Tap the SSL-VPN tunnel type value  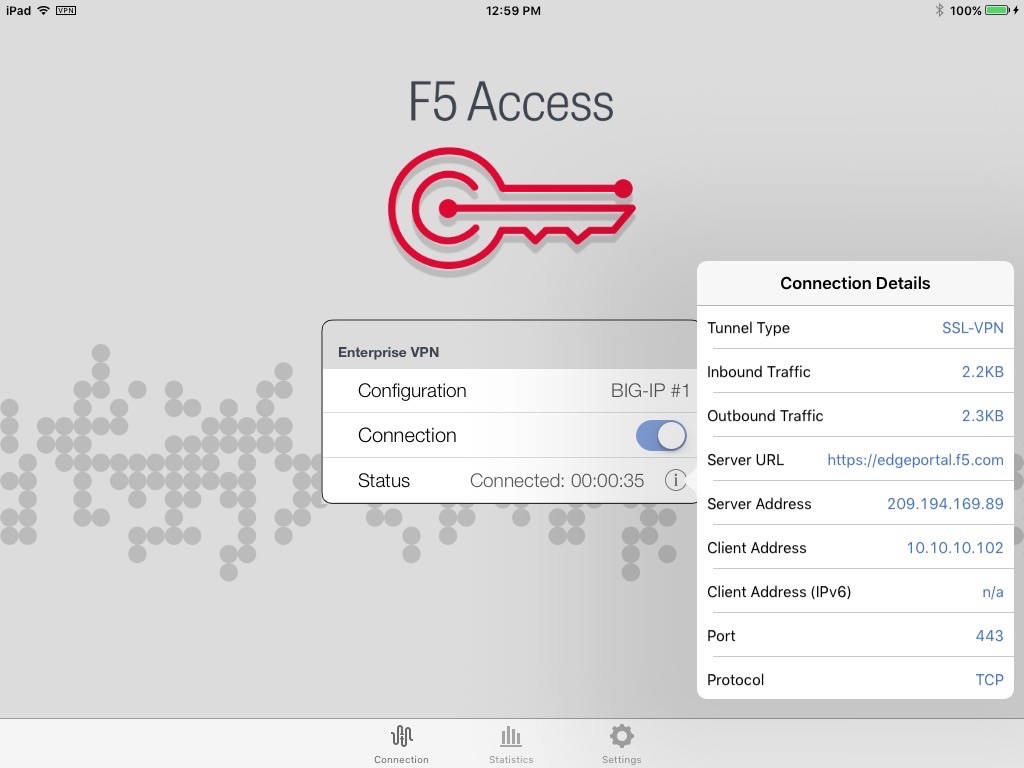tap(972, 328)
